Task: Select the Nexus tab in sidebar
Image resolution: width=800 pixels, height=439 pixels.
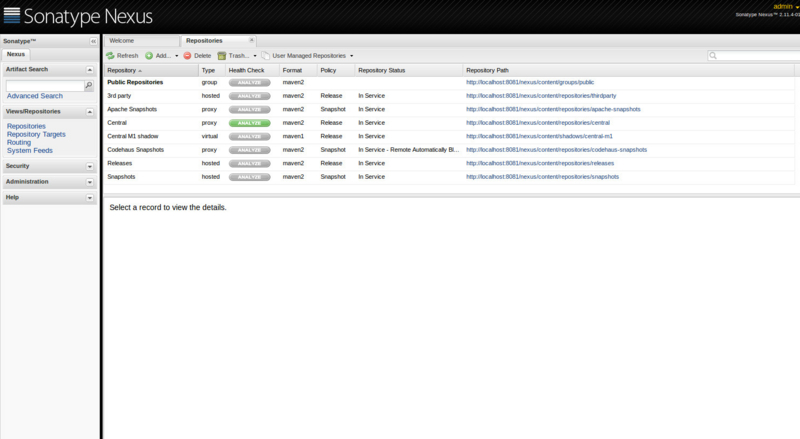Action: click(16, 54)
